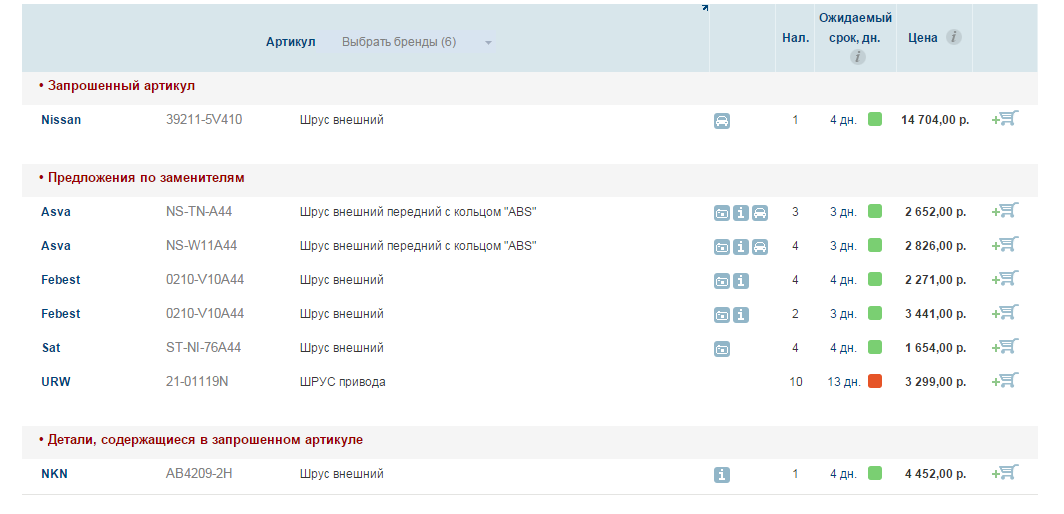1064x514 pixels.
Task: Open info icon for Febest priced 2 271,00
Action: [741, 281]
